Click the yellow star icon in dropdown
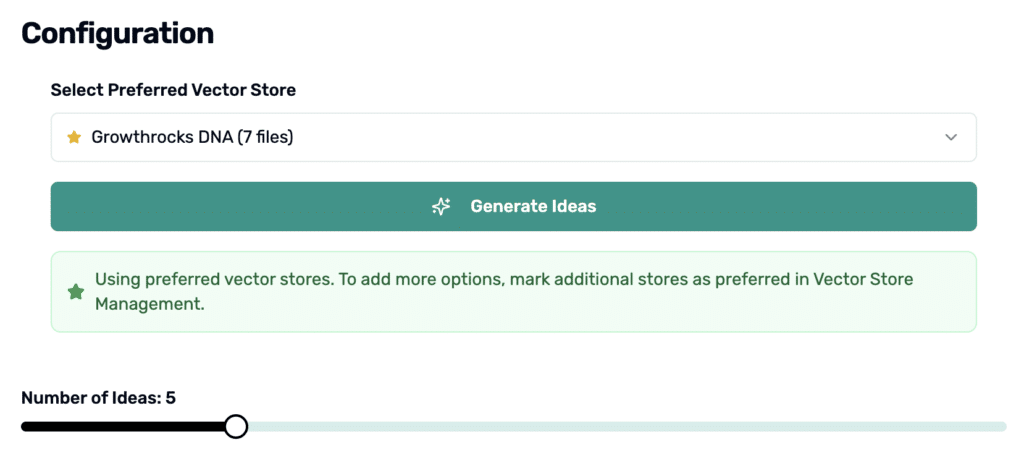This screenshot has height=455, width=1024. click(74, 137)
